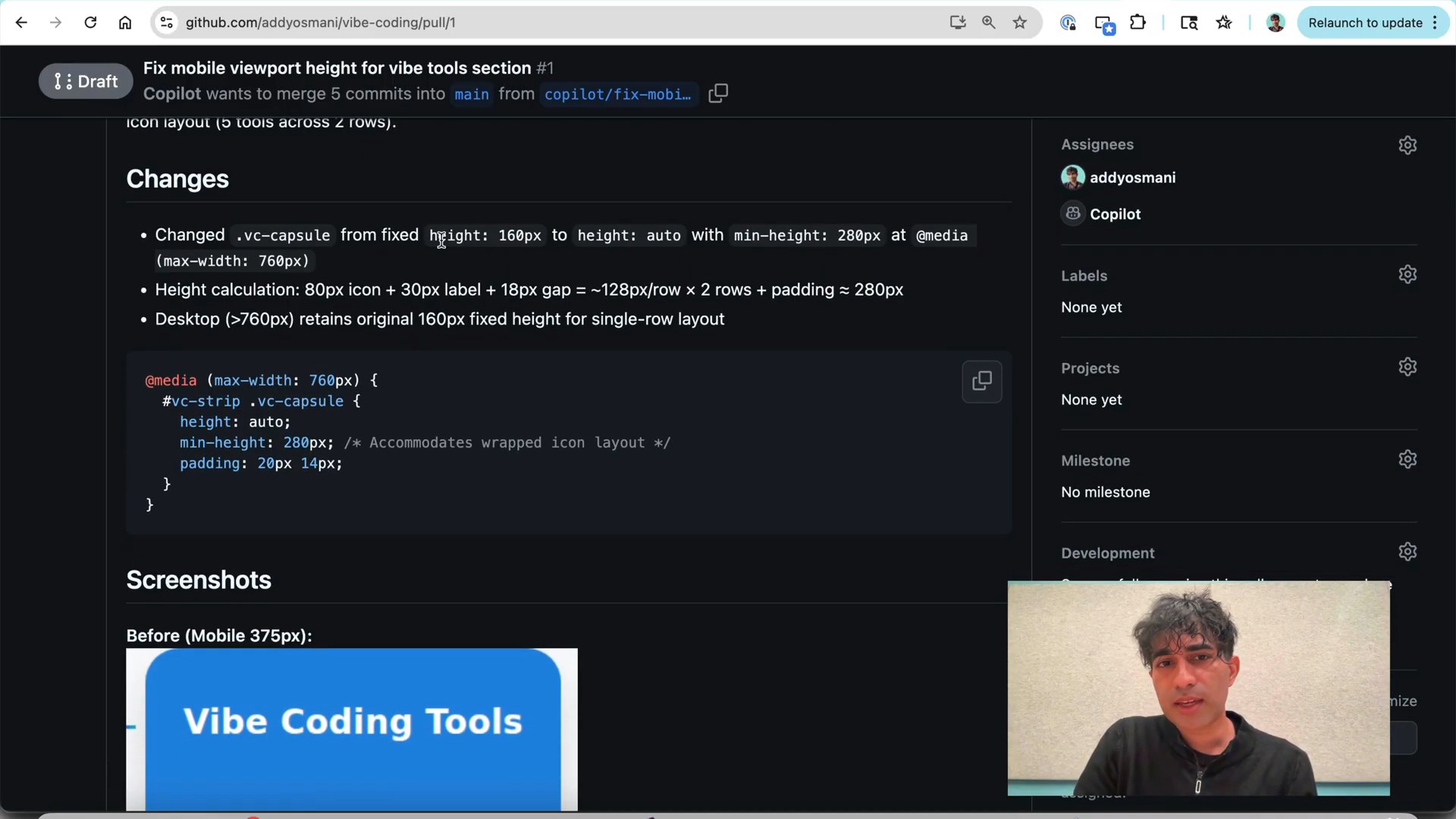Image resolution: width=1456 pixels, height=819 pixels.
Task: Click the Copilot avatar icon in Assignees
Action: click(x=1073, y=214)
